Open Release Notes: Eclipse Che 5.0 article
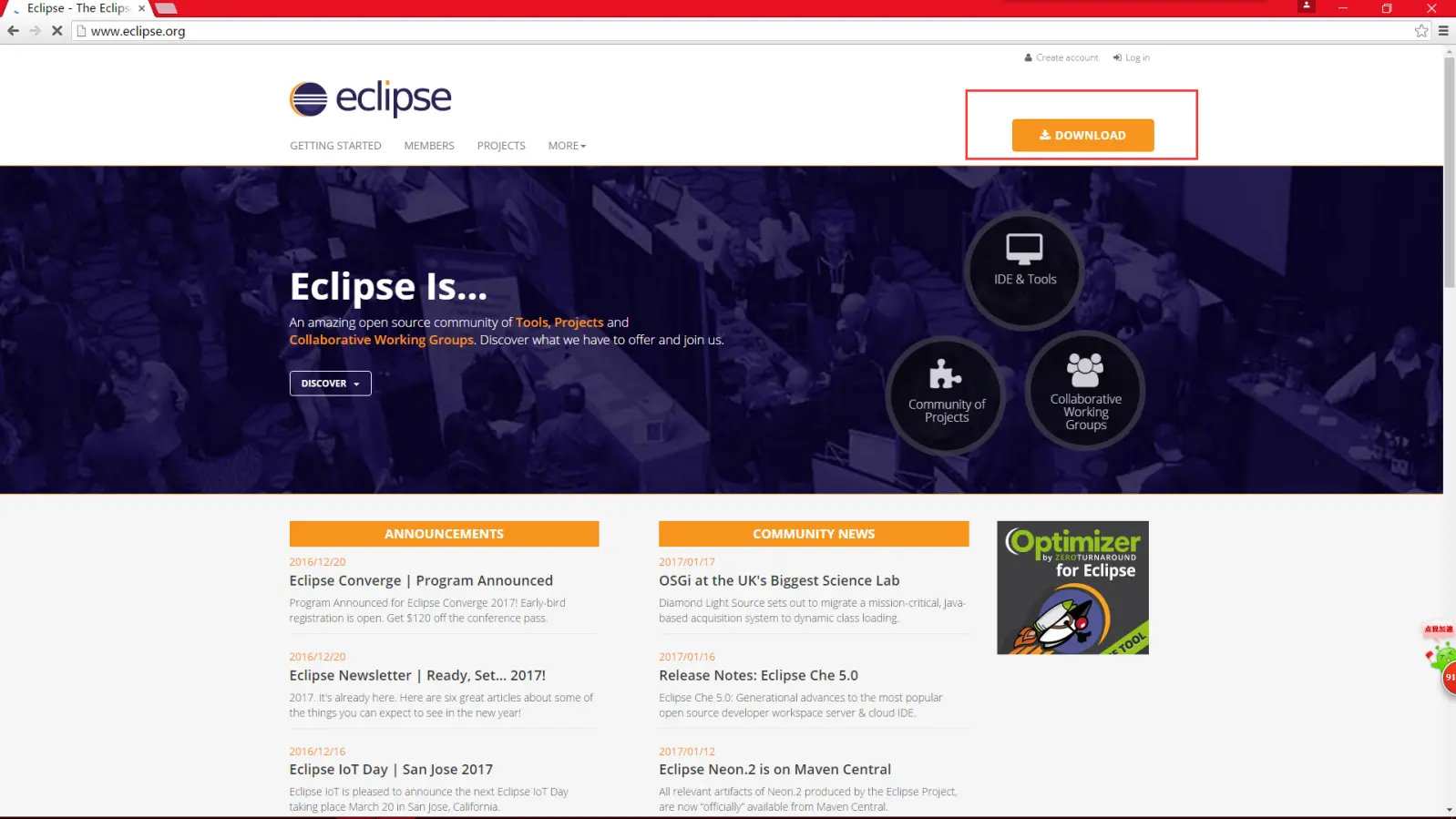Viewport: 1456px width, 819px height. [x=758, y=675]
